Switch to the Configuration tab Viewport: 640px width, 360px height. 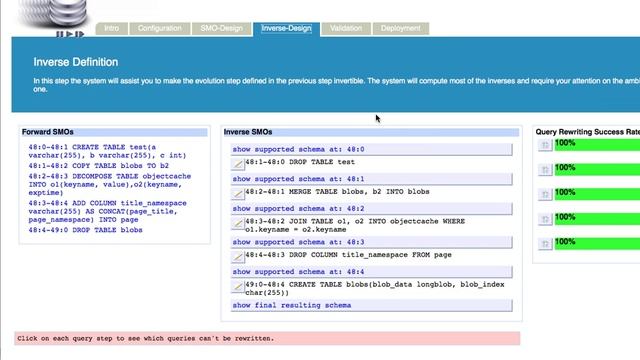[160, 29]
